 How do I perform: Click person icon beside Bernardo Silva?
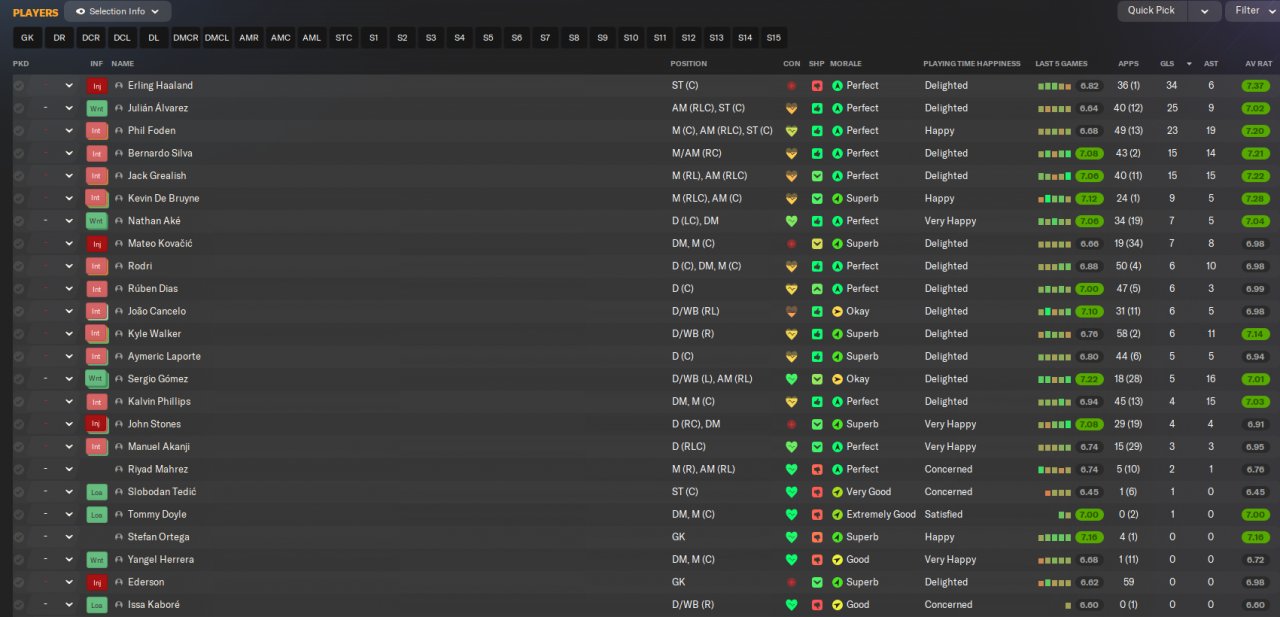coord(119,153)
